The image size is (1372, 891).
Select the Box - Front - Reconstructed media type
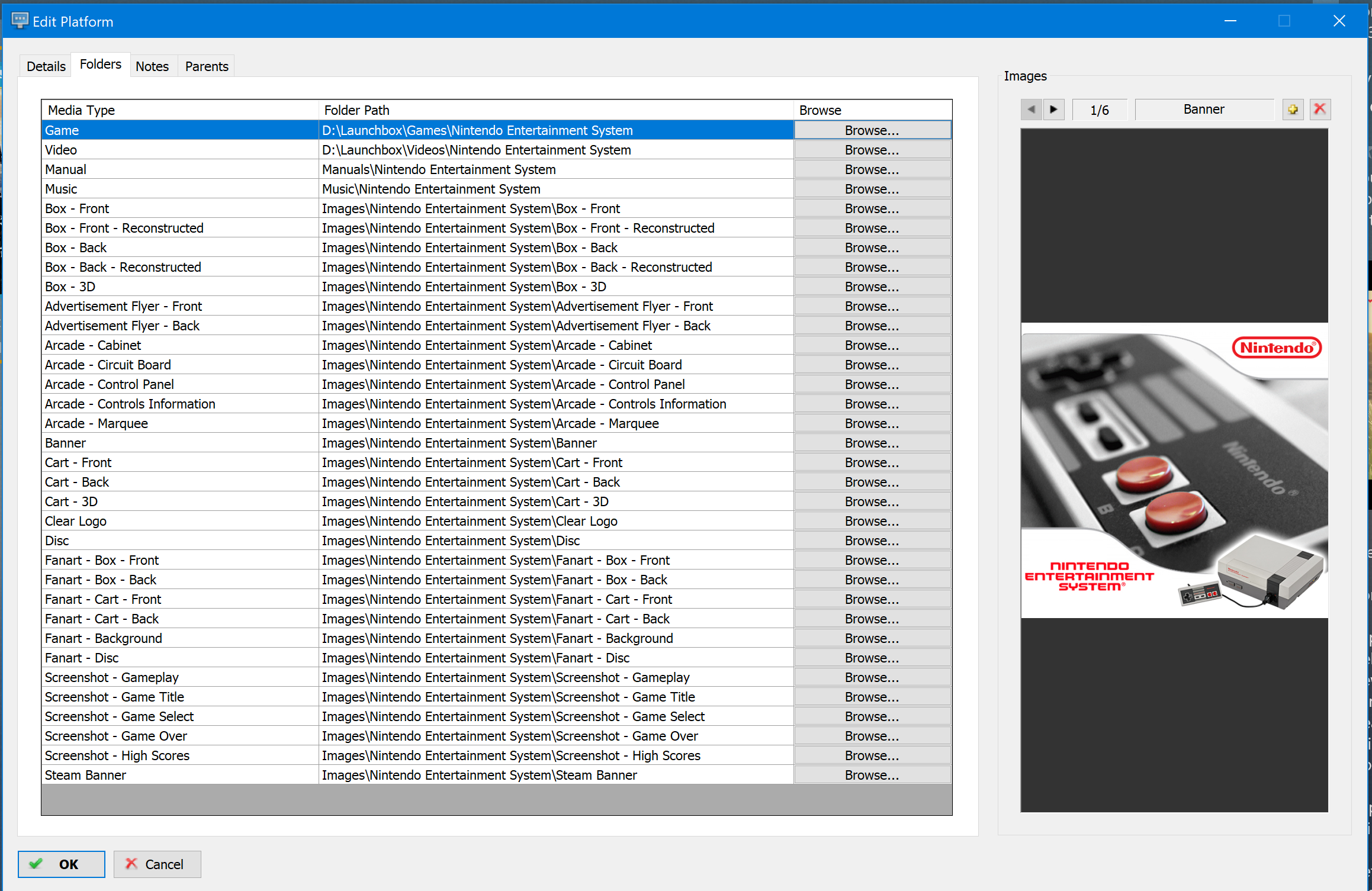tap(180, 228)
